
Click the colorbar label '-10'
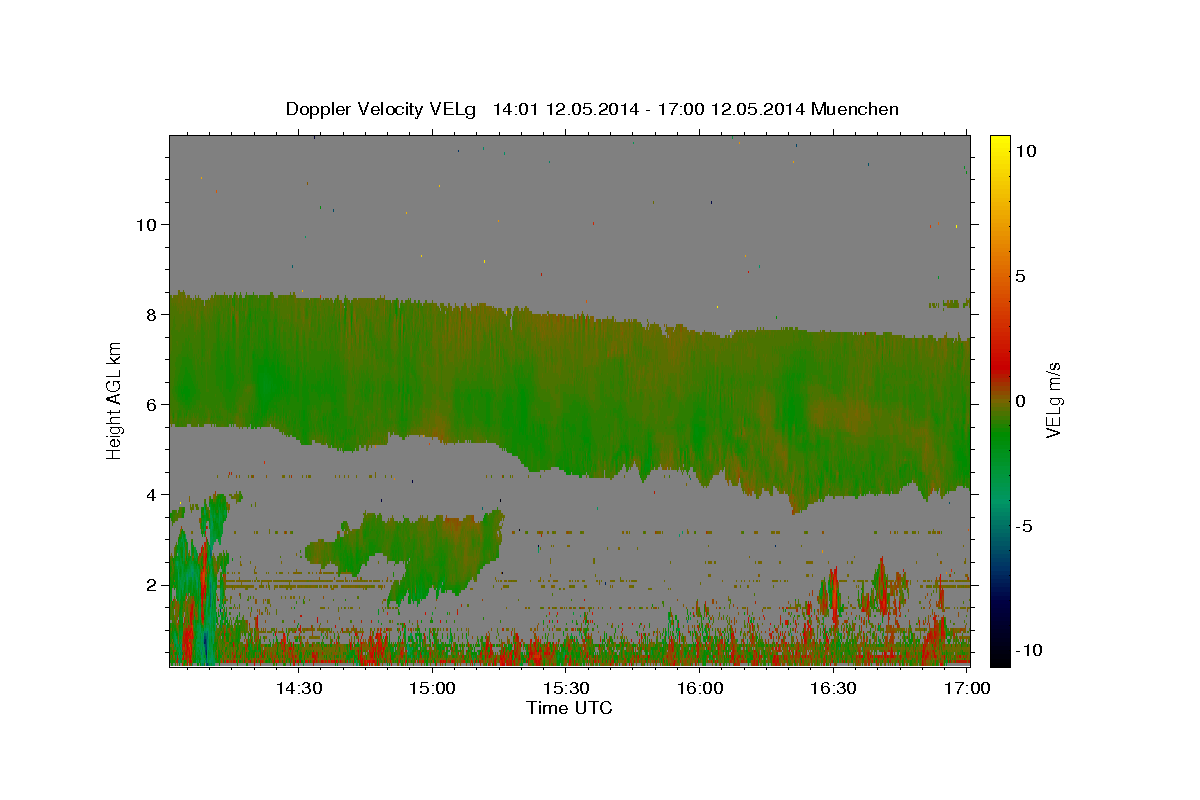coord(1027,651)
